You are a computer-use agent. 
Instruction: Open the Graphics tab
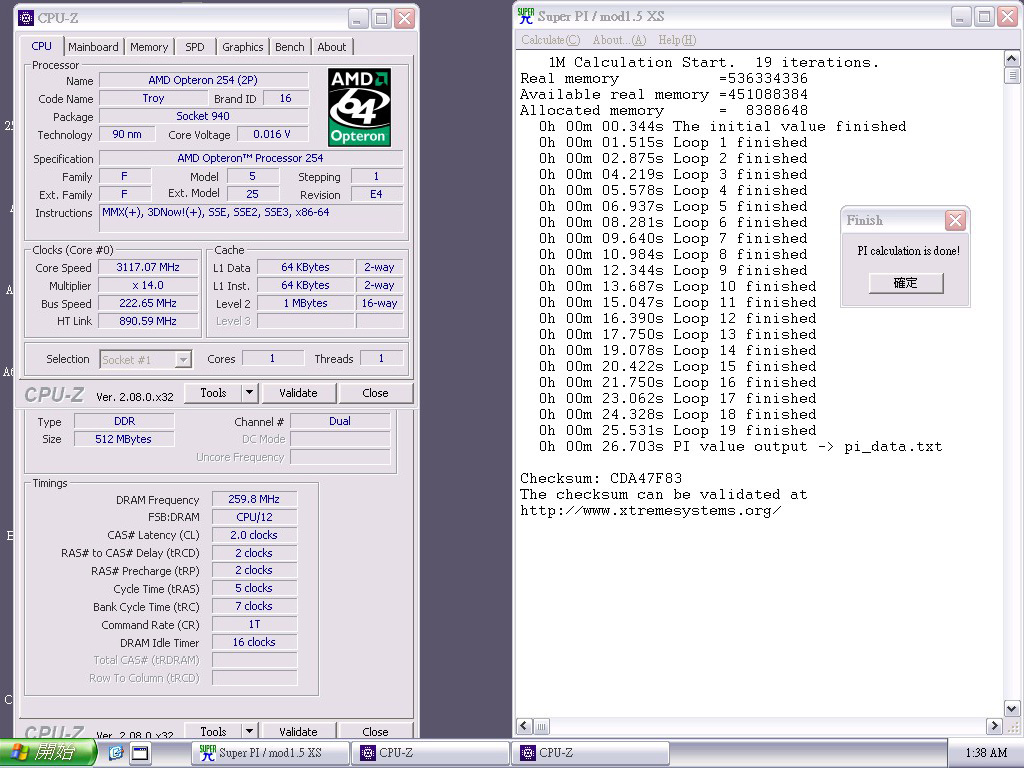click(x=242, y=47)
